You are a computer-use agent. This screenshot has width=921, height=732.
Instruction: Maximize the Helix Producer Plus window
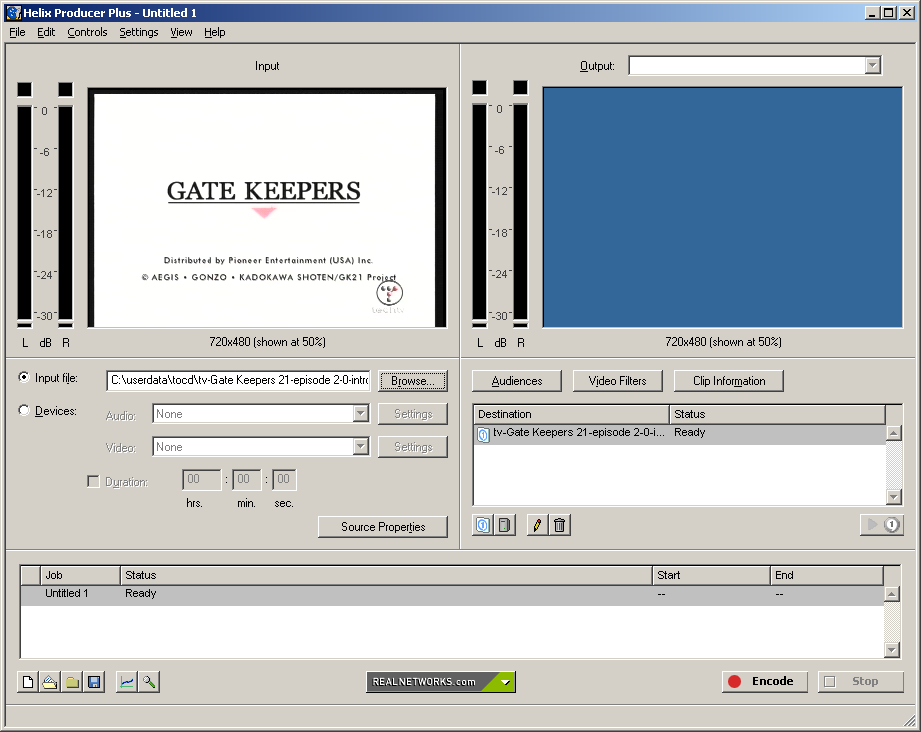coord(889,12)
